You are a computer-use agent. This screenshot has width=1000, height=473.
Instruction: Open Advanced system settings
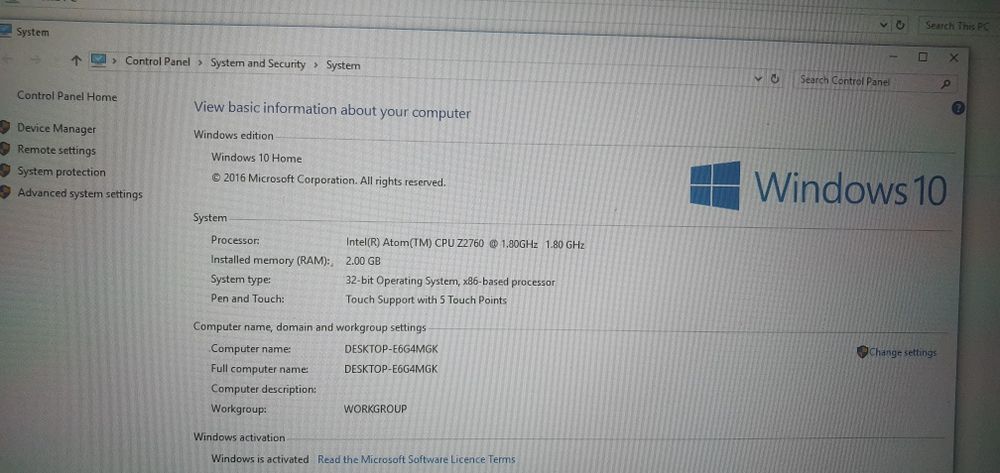80,193
